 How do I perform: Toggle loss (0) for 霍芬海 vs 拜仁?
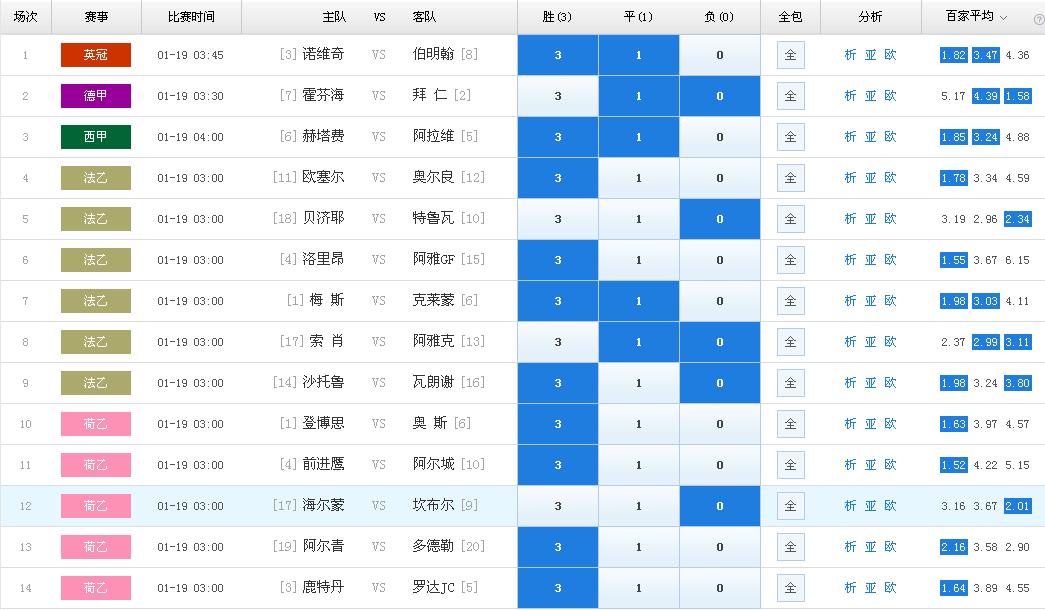[720, 96]
